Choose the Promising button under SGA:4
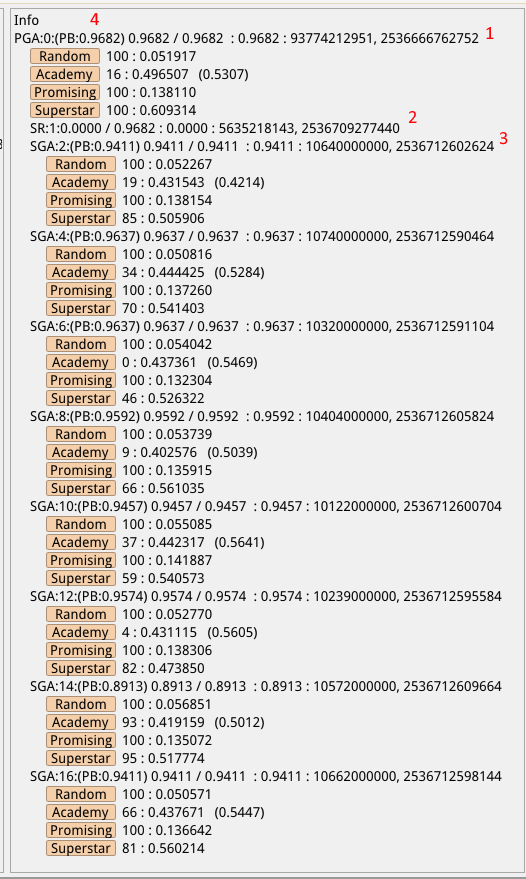 [81, 290]
